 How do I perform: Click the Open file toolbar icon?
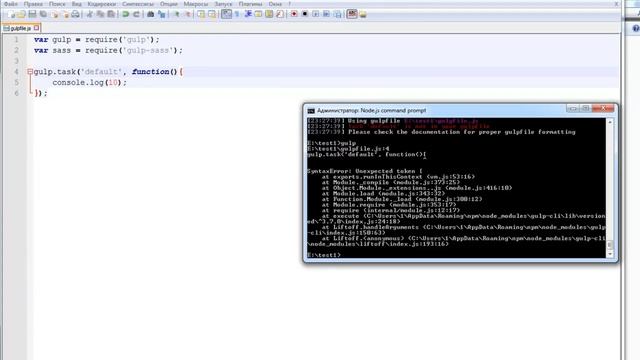22,14
